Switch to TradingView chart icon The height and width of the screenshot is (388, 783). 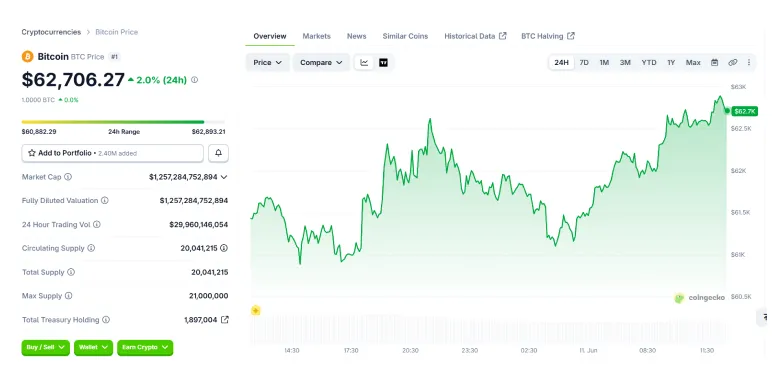384,62
